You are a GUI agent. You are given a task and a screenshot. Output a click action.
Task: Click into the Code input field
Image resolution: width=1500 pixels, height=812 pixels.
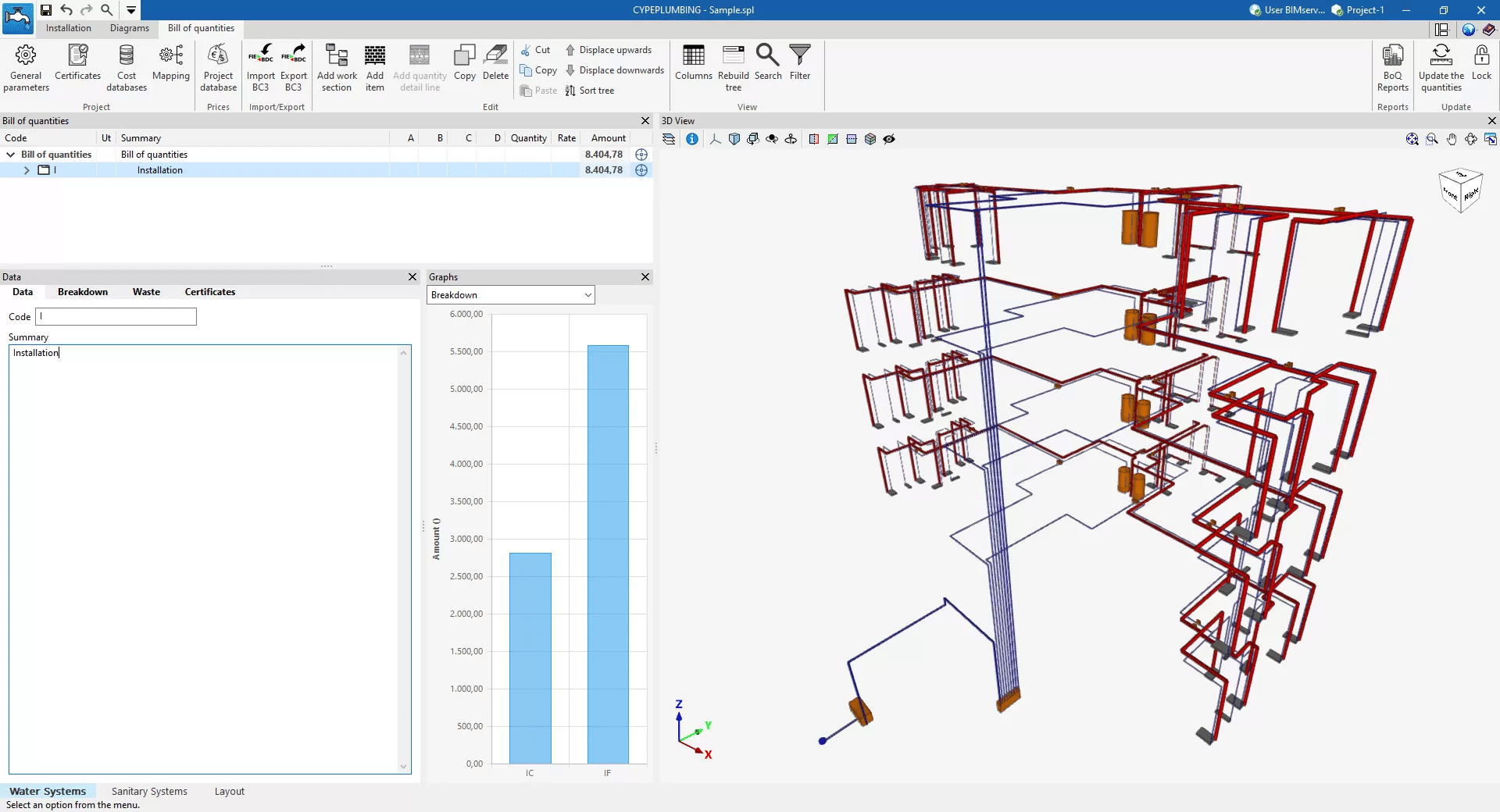click(116, 316)
